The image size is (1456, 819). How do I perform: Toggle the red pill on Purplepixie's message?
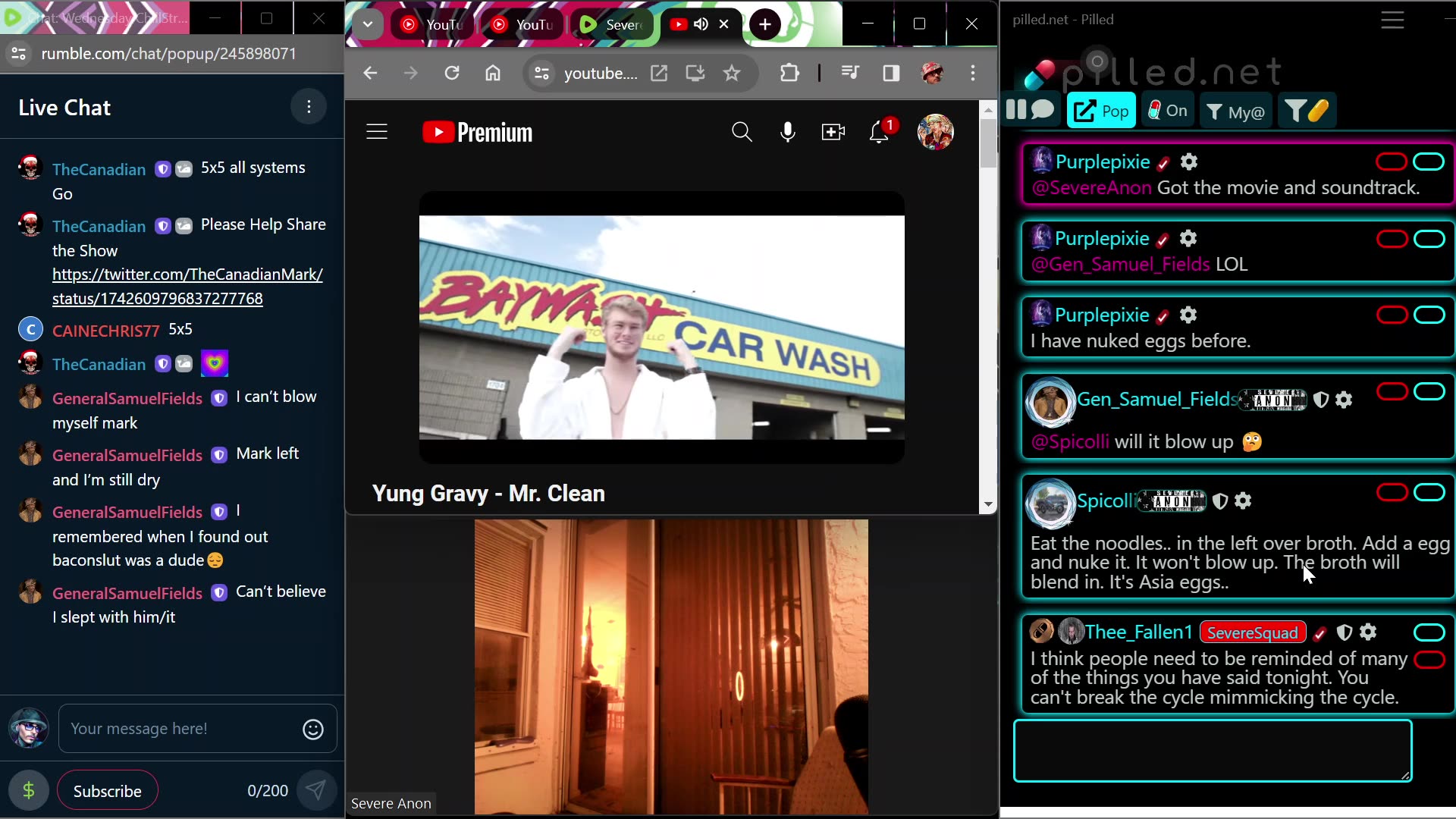coord(1391,162)
